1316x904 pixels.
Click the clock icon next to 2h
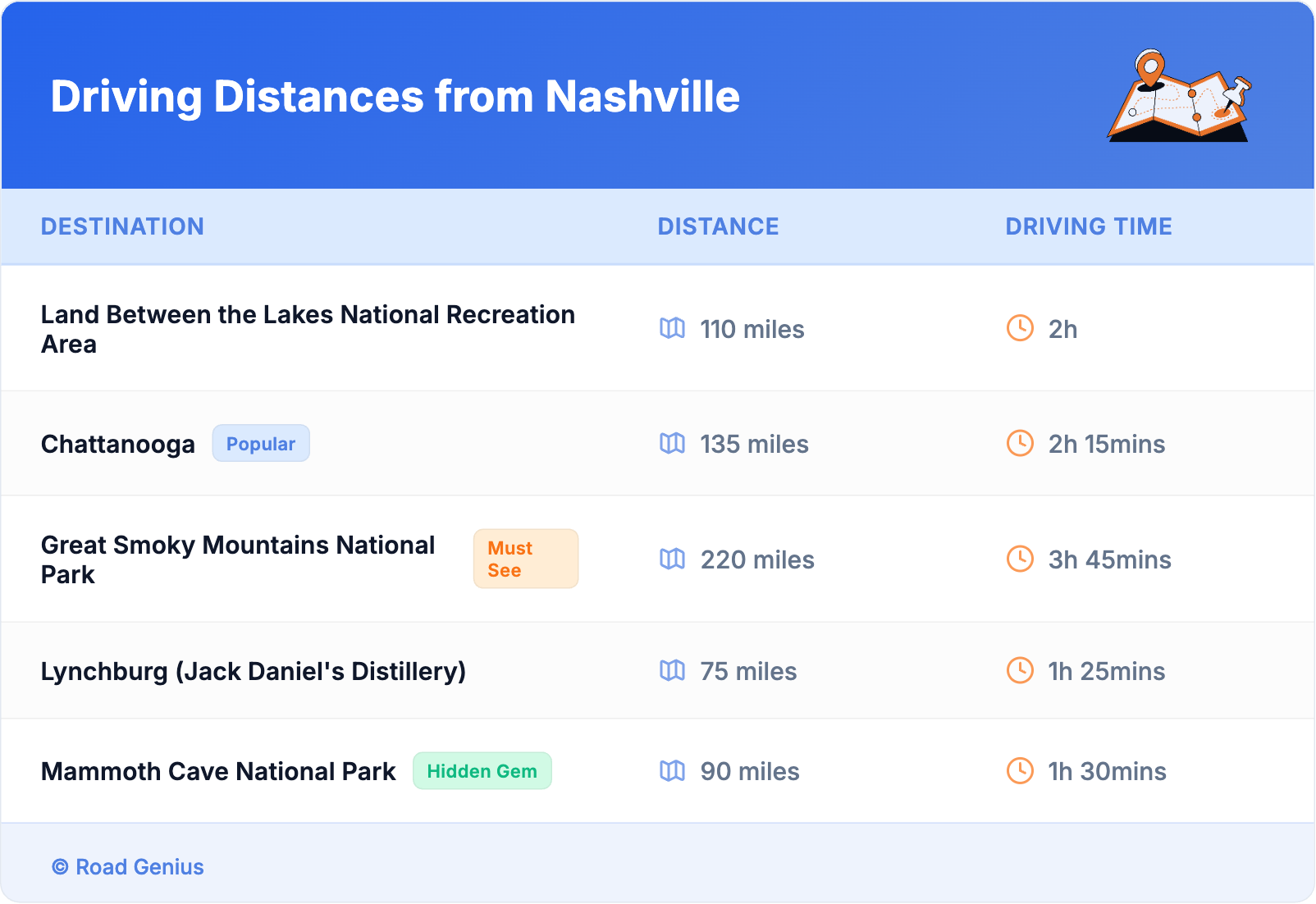(x=1020, y=328)
